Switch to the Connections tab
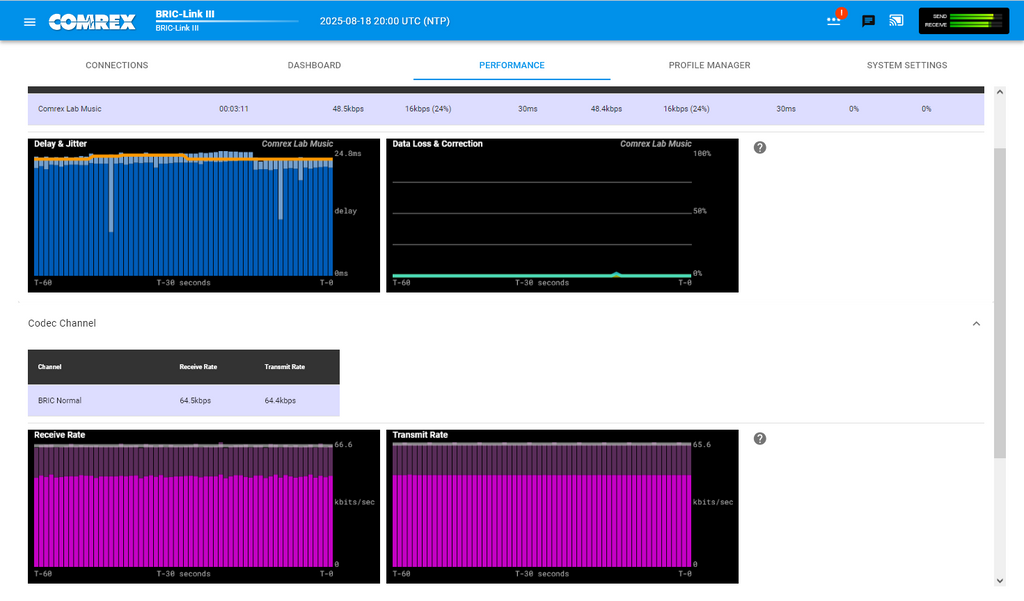 [117, 65]
